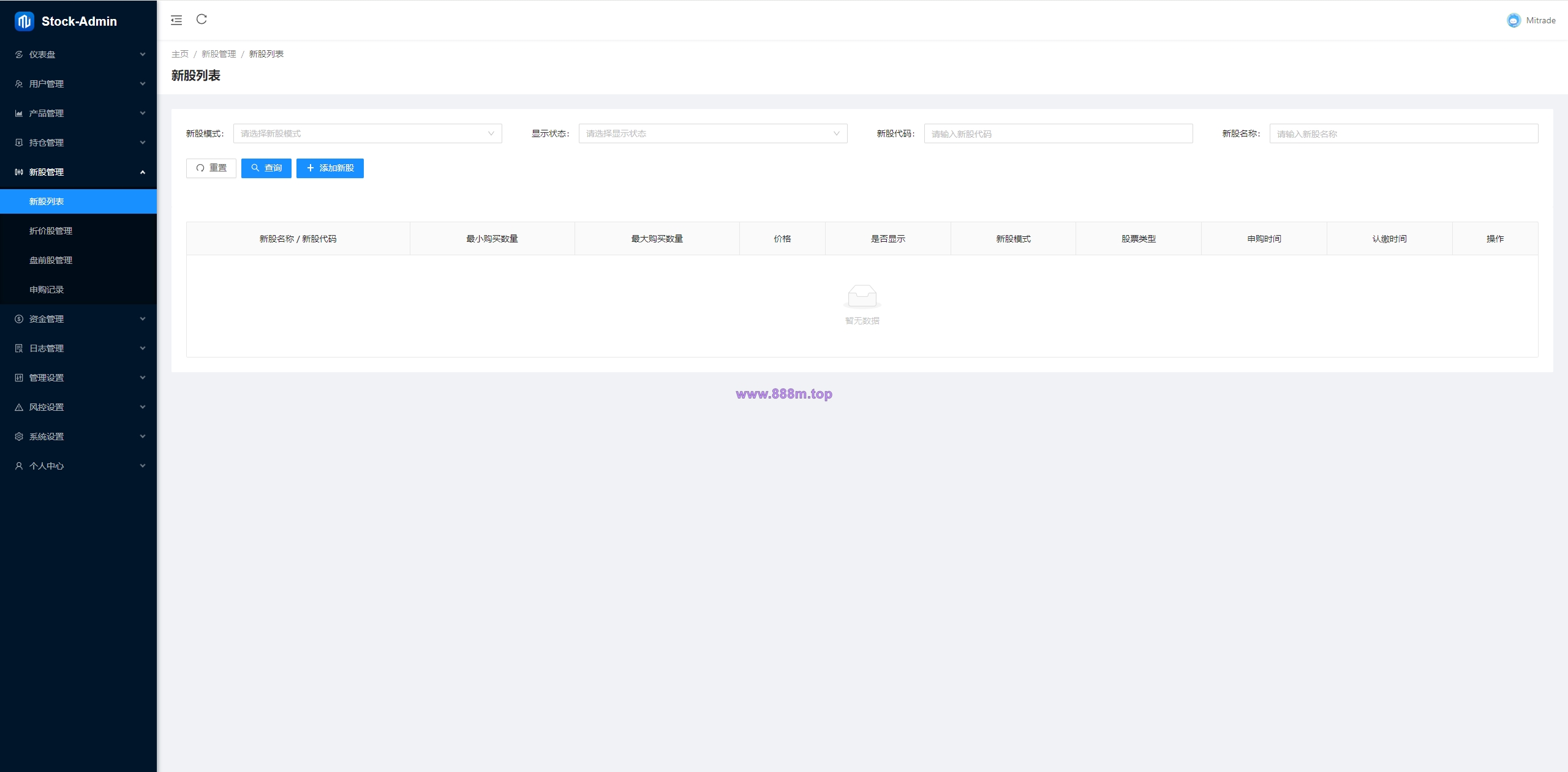Click the 新股模式 column header
This screenshot has height=772, width=1568.
point(1013,239)
